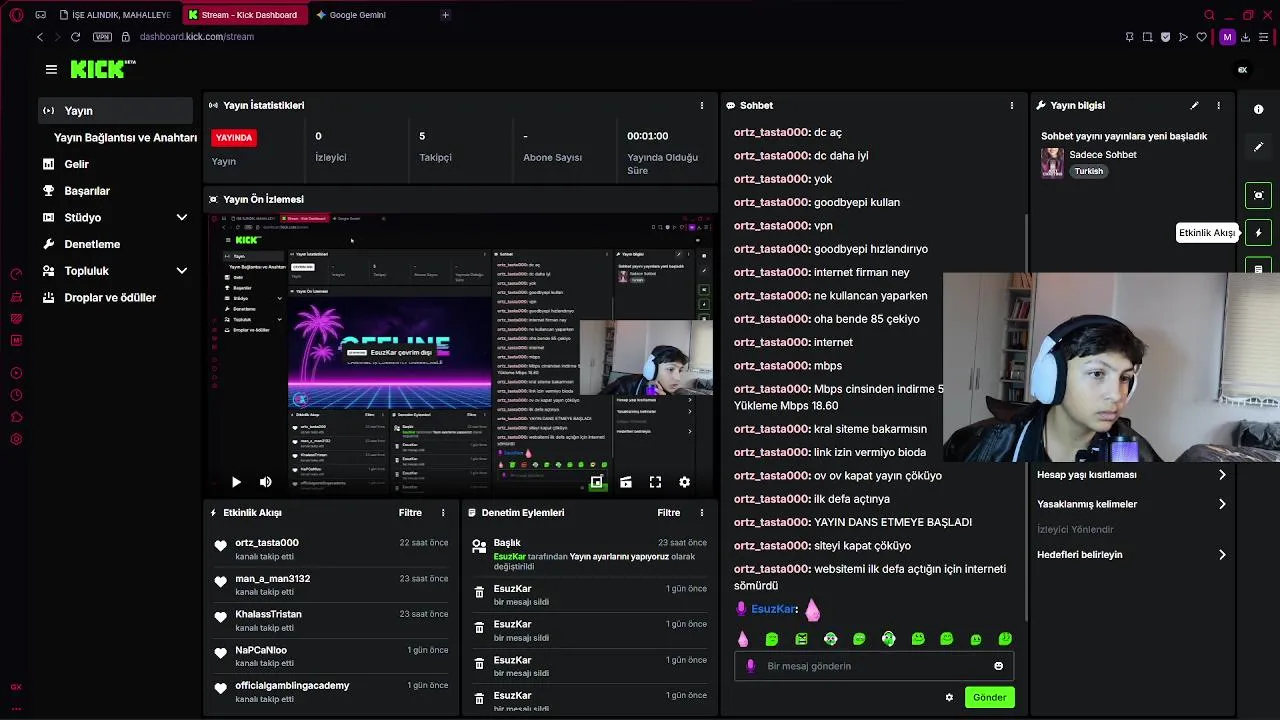
Task: Open Filtre dropdown in Etkinlik Akışı panel
Action: click(x=410, y=512)
